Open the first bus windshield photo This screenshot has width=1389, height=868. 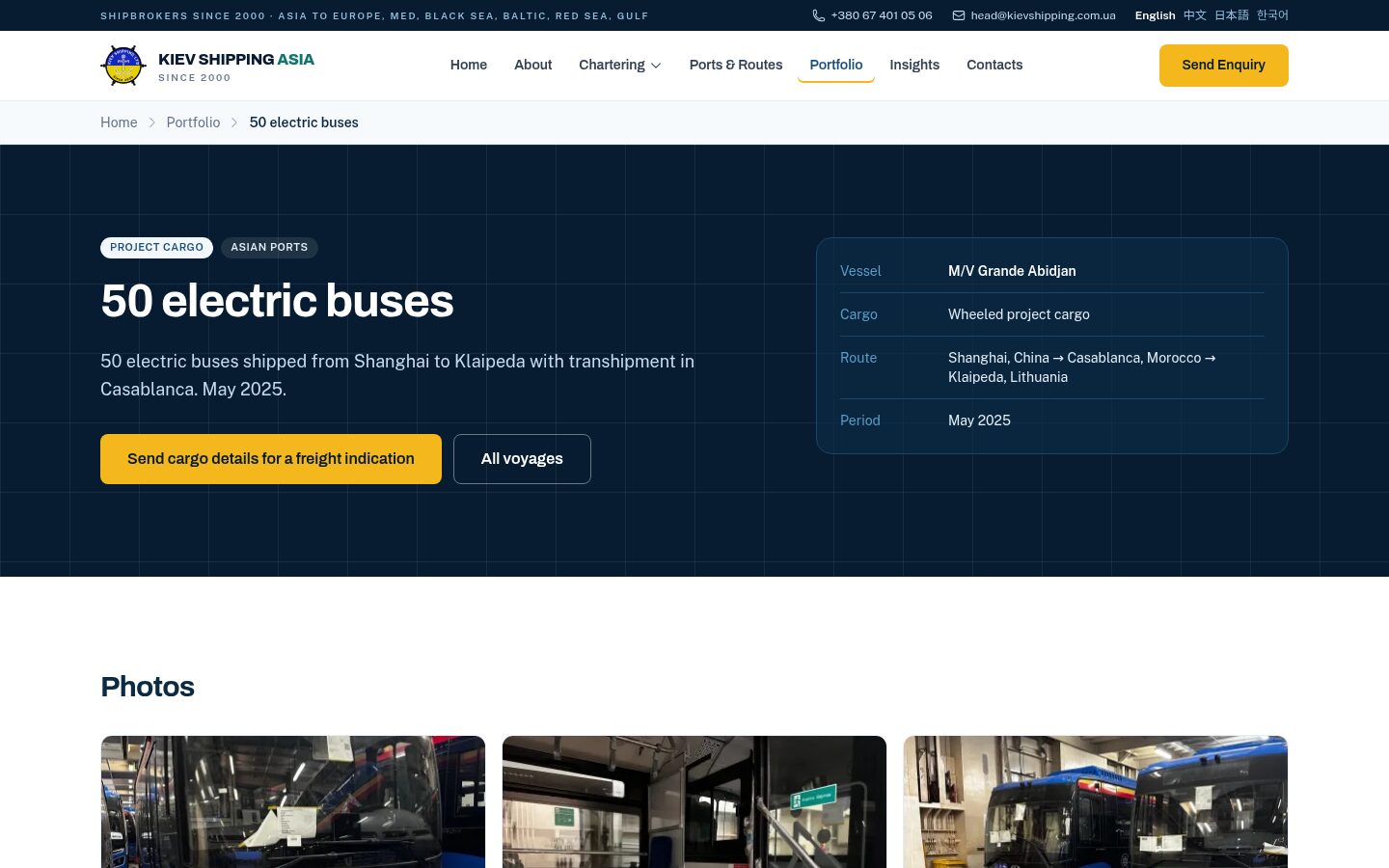pyautogui.click(x=293, y=801)
